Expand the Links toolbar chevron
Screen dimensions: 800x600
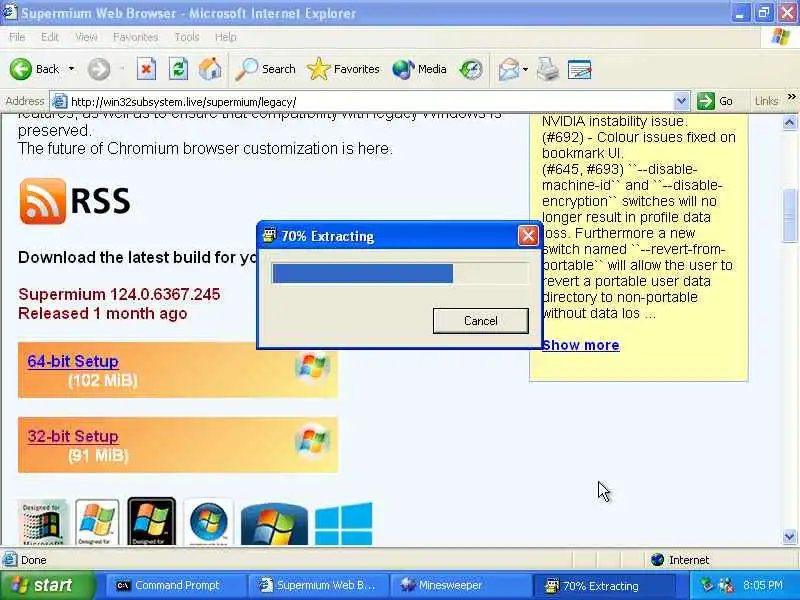click(x=791, y=96)
